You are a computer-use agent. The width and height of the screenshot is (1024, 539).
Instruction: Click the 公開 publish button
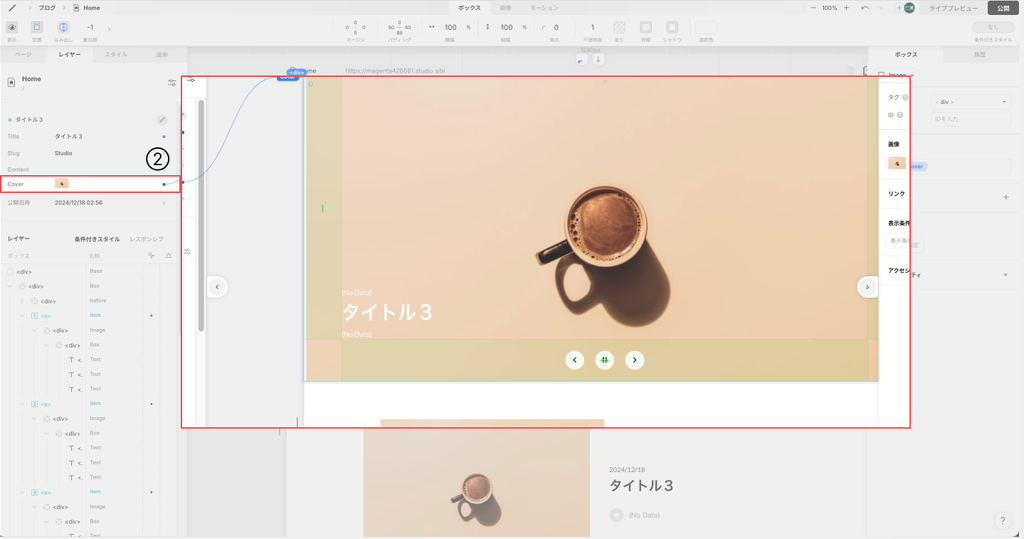[x=1003, y=8]
